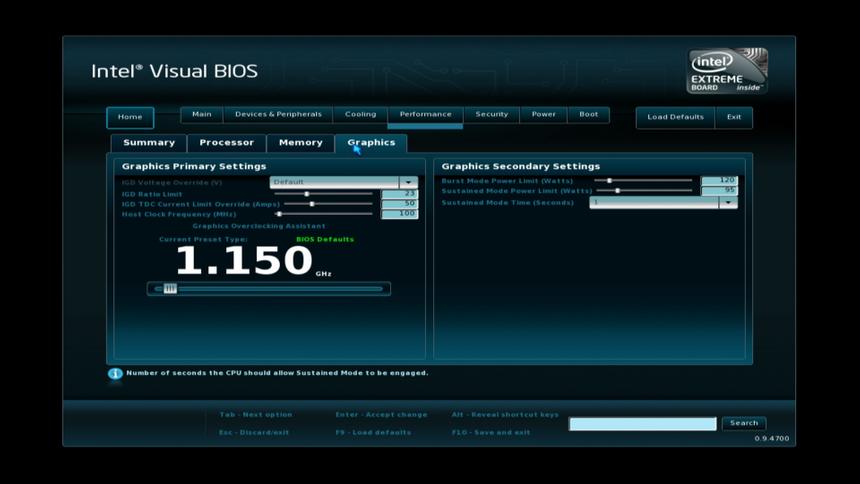Click the search text input field
This screenshot has width=860, height=484.
coord(642,424)
